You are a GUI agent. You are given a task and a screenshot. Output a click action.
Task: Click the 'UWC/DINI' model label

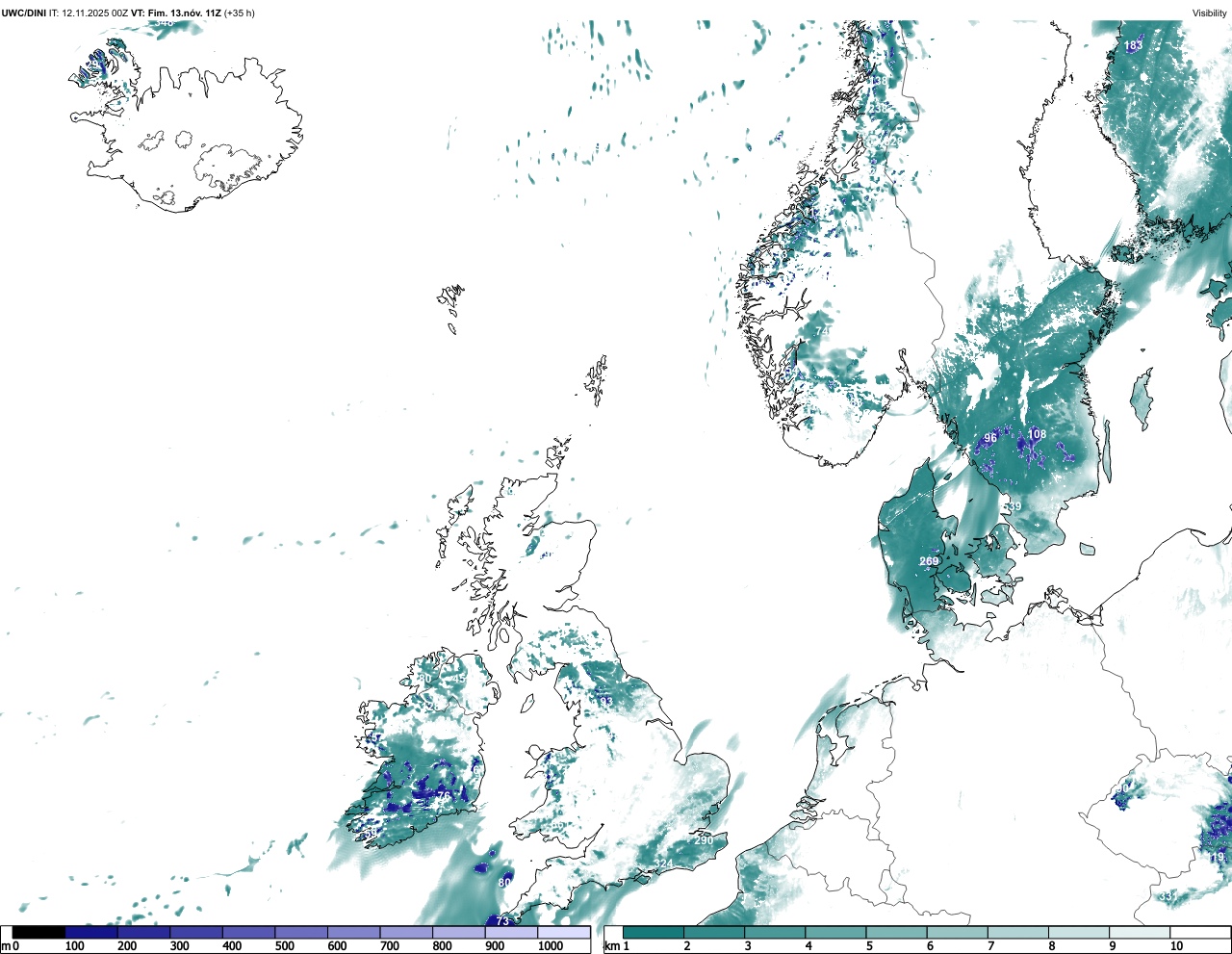click(23, 13)
